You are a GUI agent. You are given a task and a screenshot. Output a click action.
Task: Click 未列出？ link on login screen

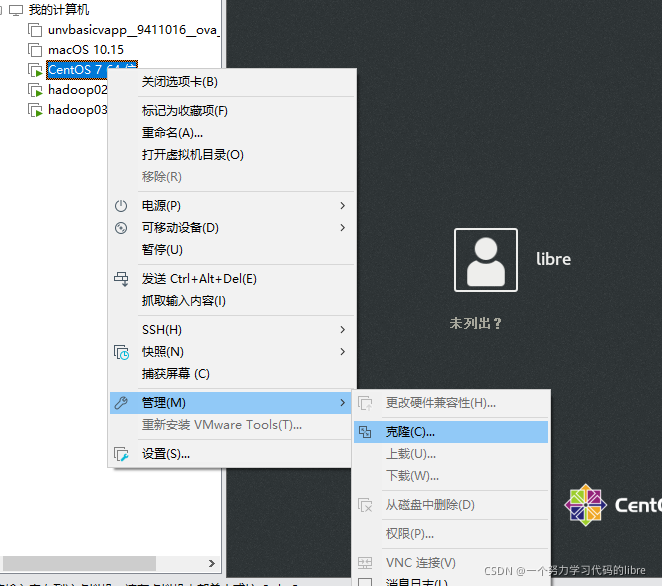click(475, 324)
